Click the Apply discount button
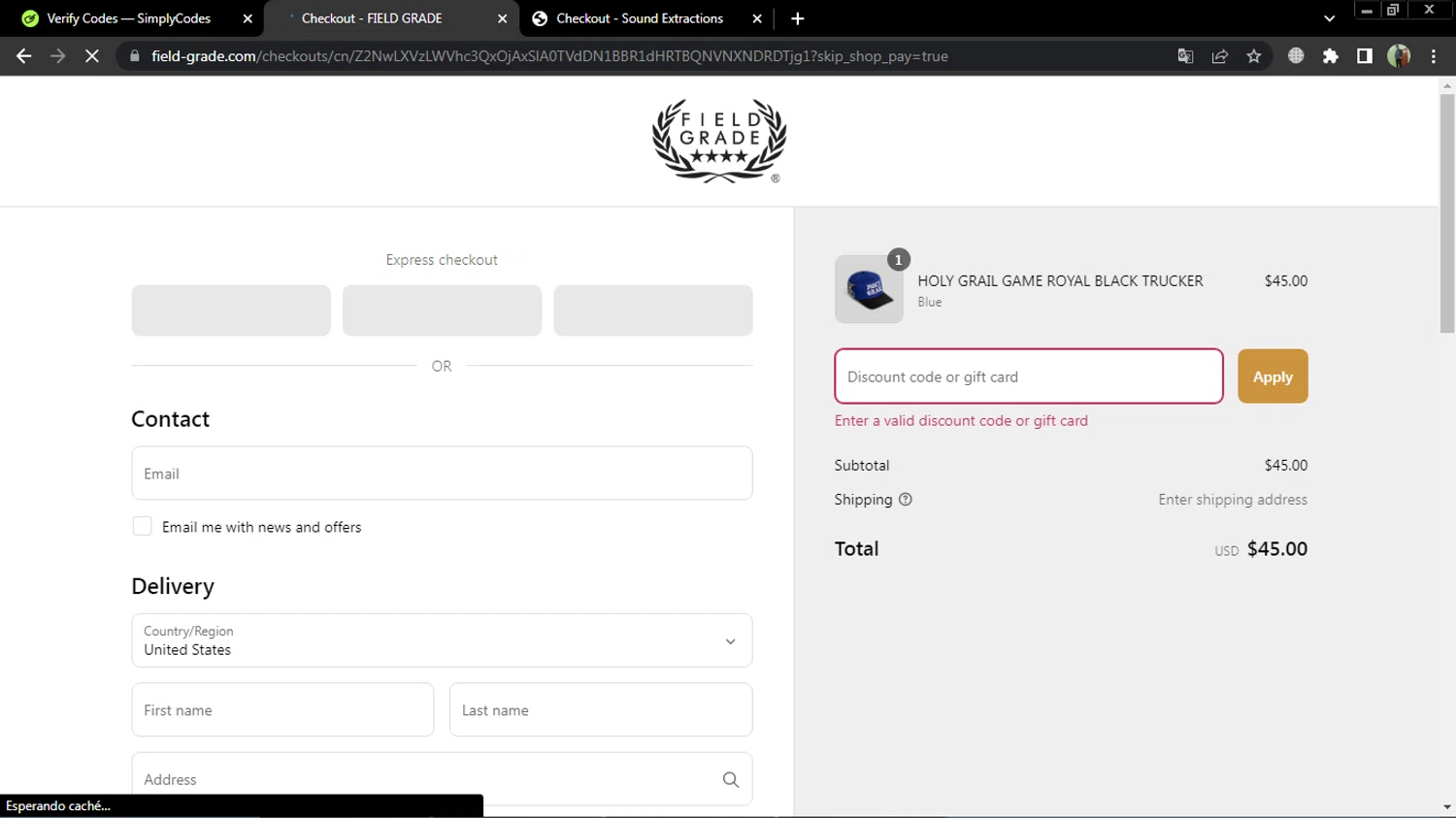 (1273, 376)
